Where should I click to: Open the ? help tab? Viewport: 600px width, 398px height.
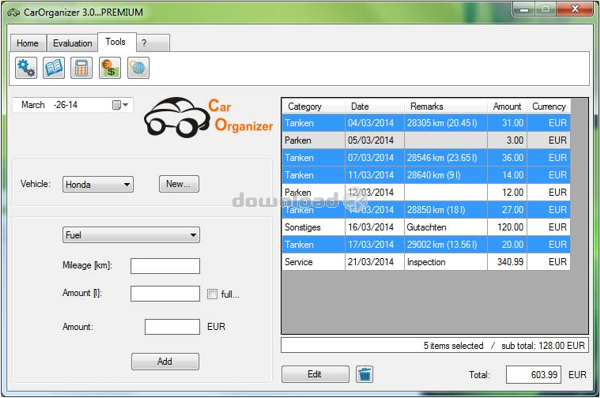point(153,43)
